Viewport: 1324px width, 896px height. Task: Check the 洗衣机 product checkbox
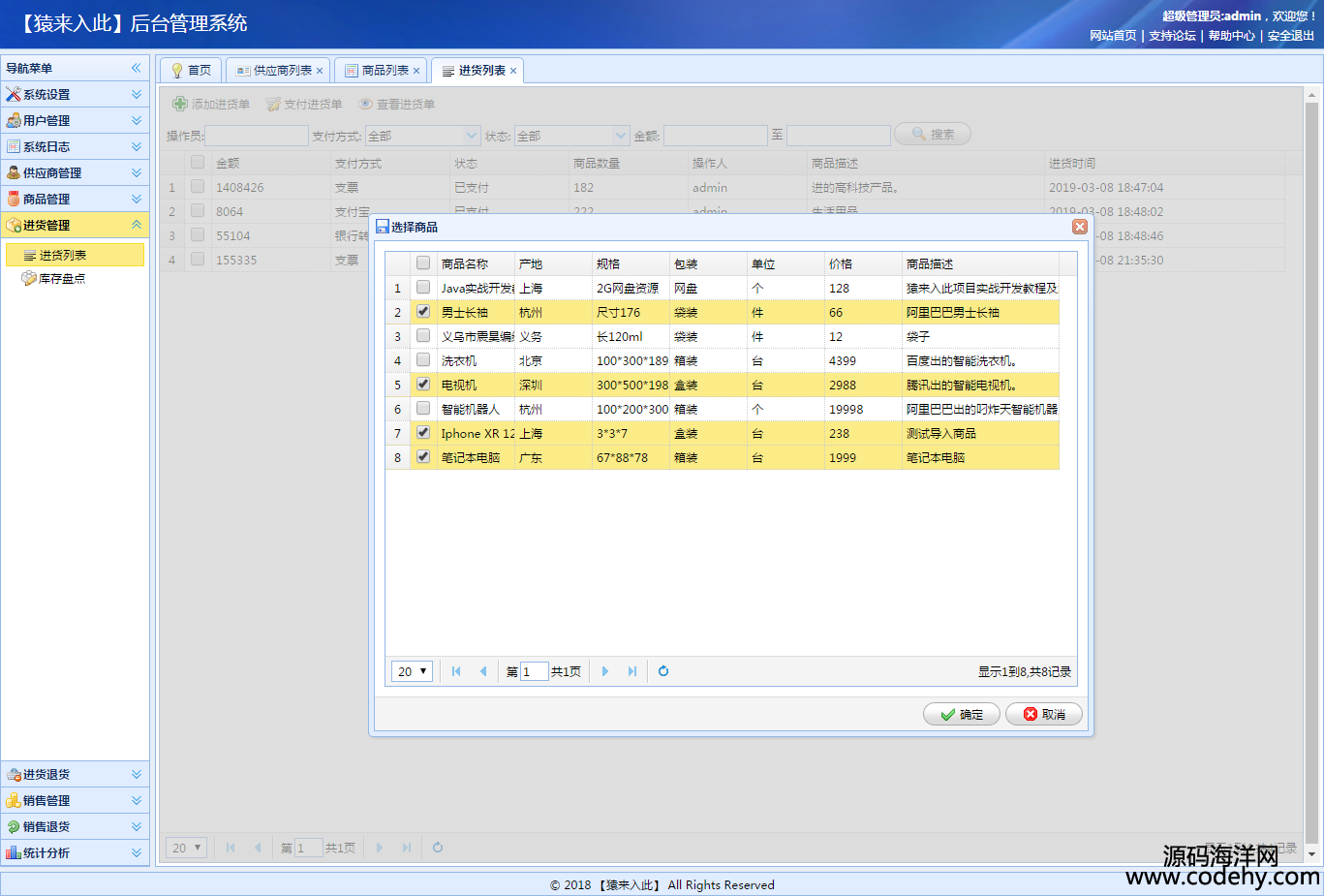(x=423, y=360)
